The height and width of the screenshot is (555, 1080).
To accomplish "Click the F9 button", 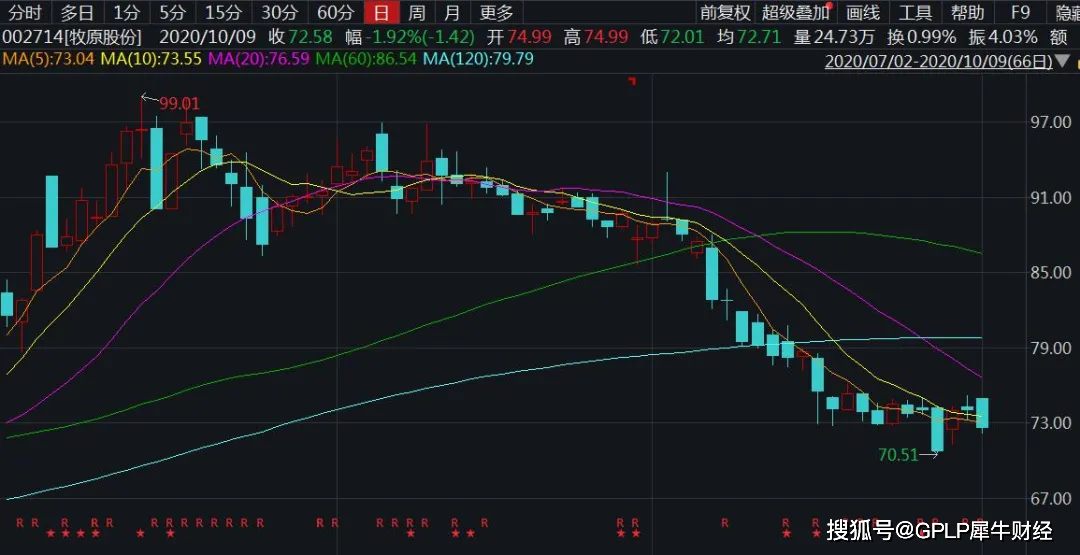I will tap(1019, 13).
